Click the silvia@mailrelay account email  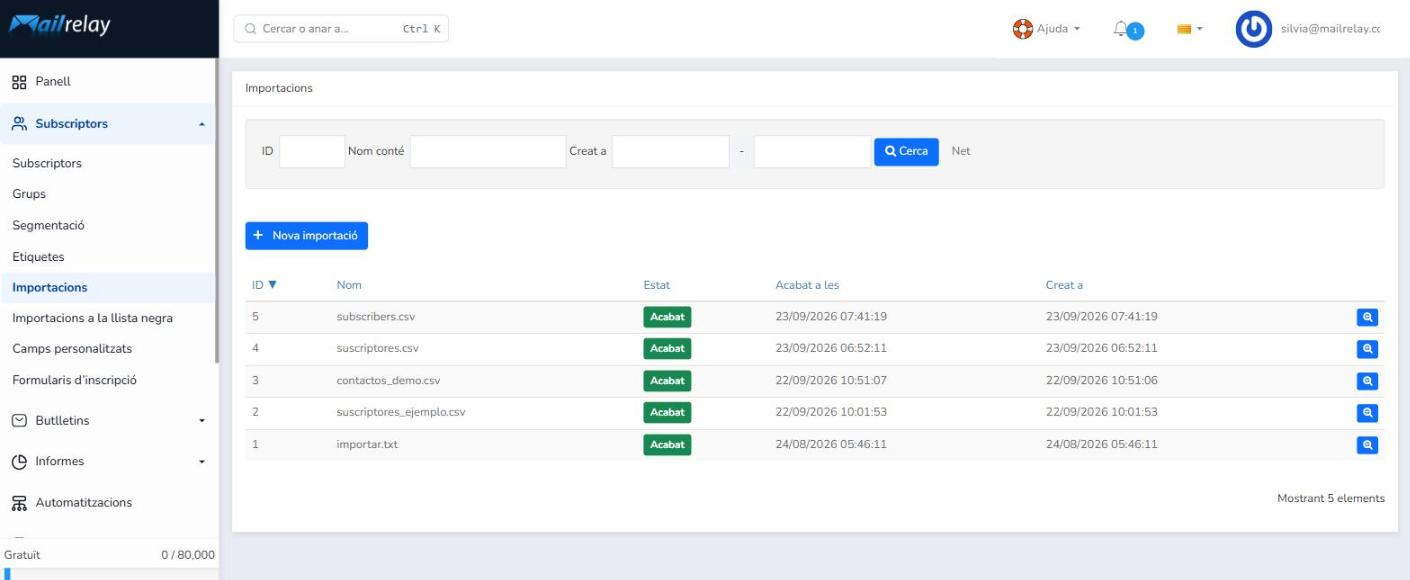point(1330,29)
